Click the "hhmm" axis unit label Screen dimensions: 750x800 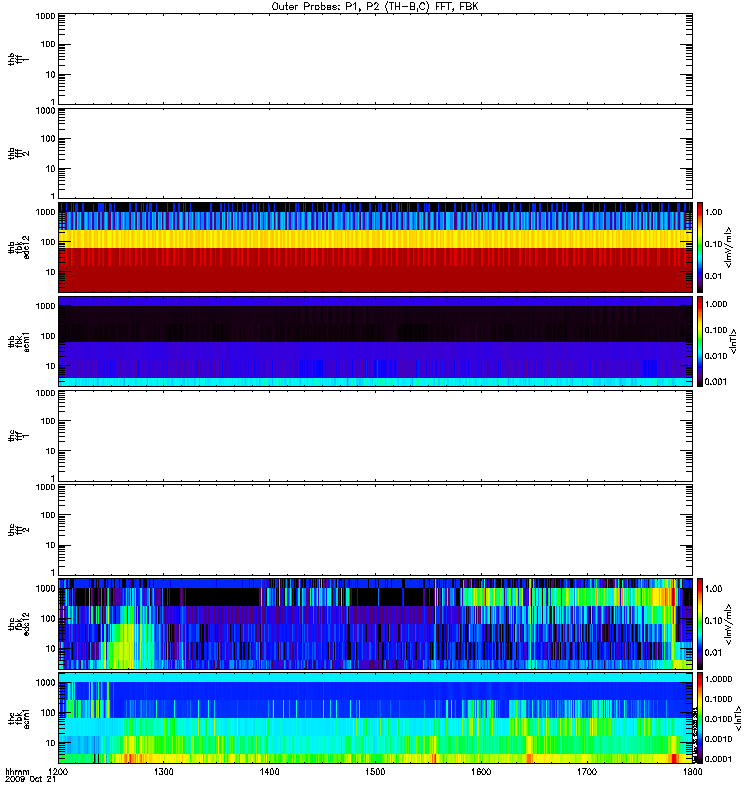(17, 771)
